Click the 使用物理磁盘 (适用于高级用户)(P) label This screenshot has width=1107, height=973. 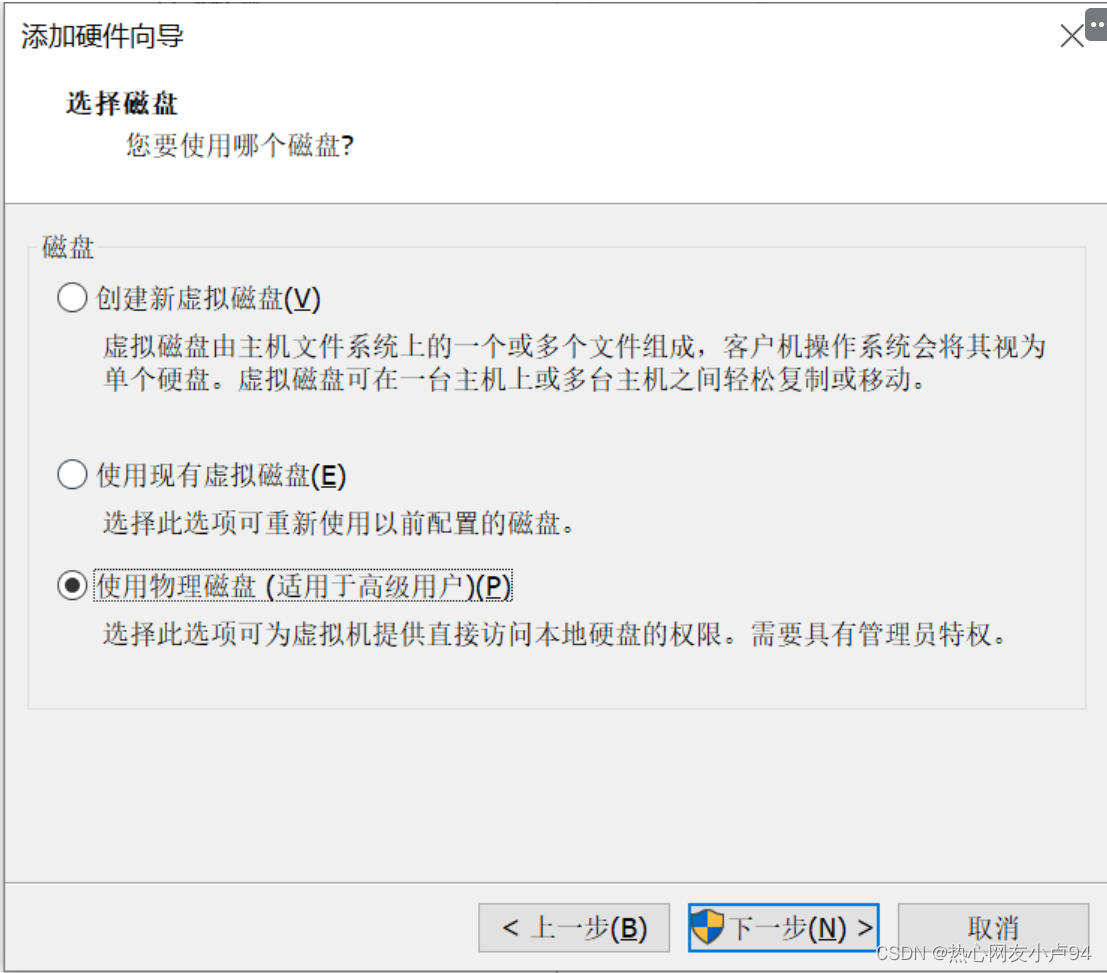click(x=304, y=586)
